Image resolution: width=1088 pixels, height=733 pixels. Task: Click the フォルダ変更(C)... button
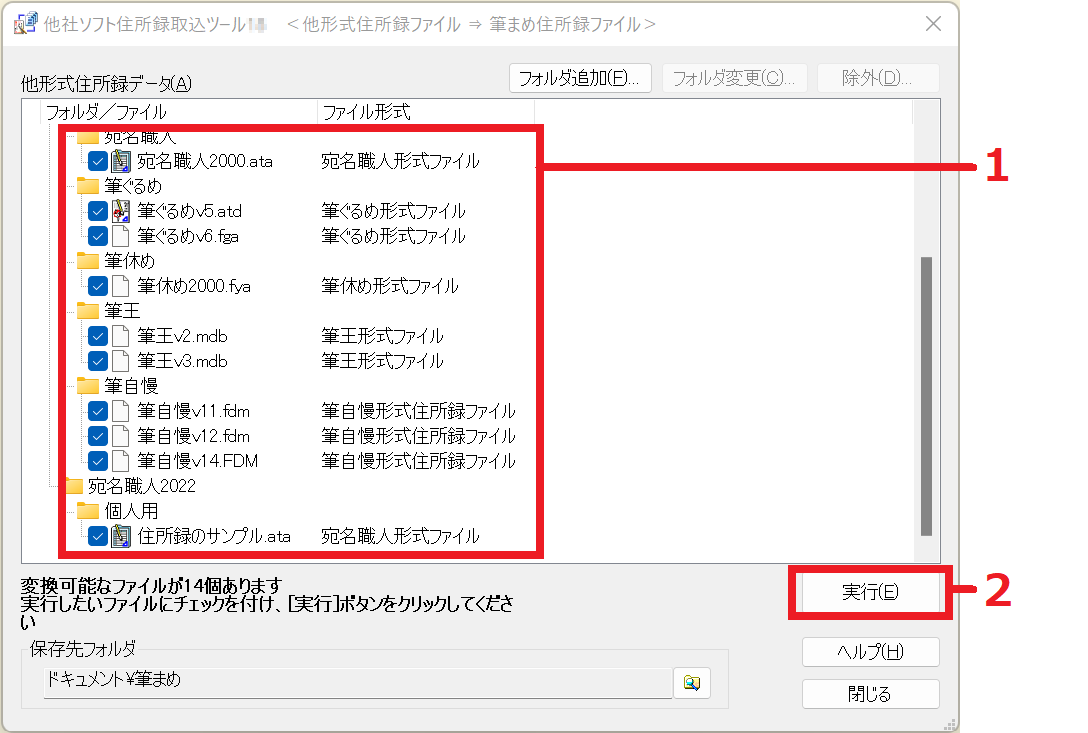click(x=734, y=78)
